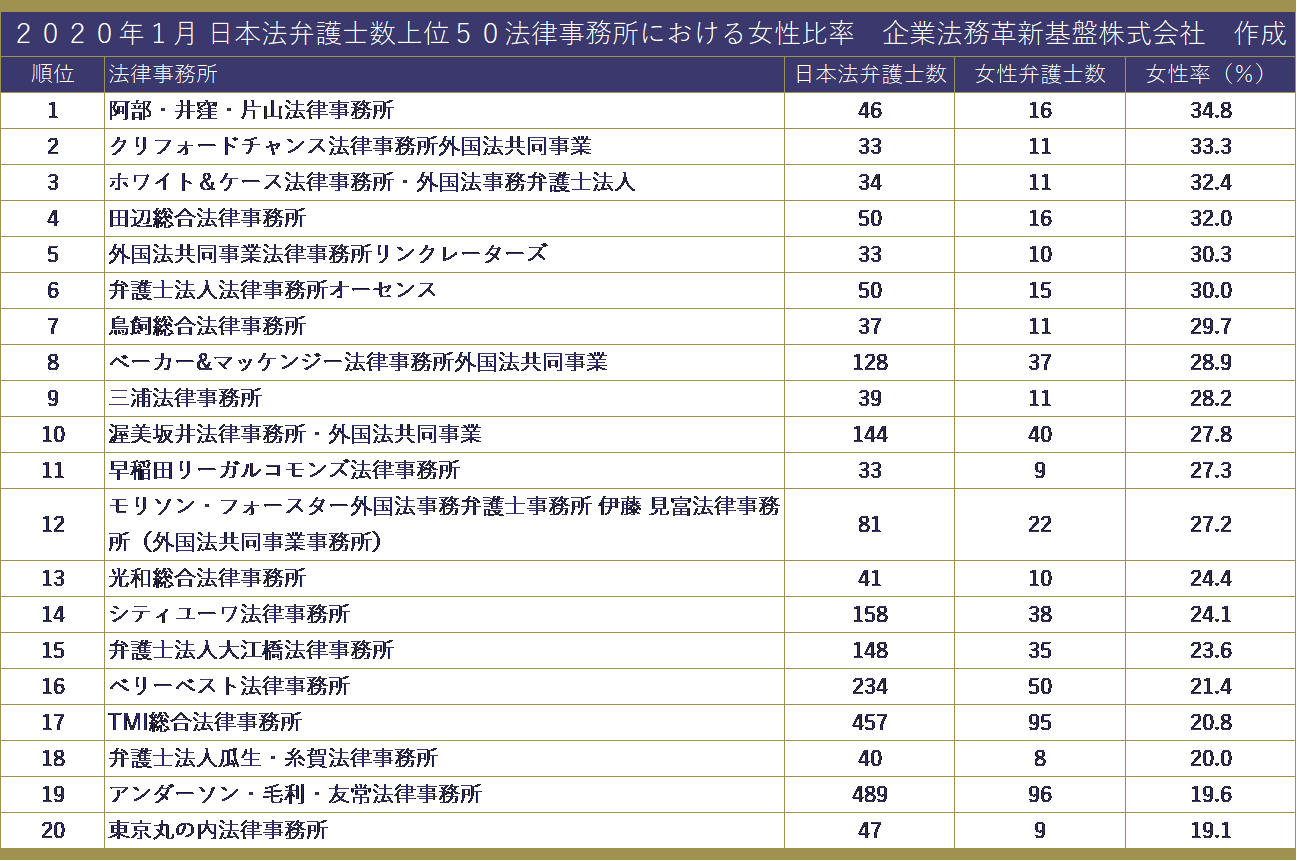Select the 27.3 percentage cell
1297x861 pixels.
click(x=1211, y=471)
